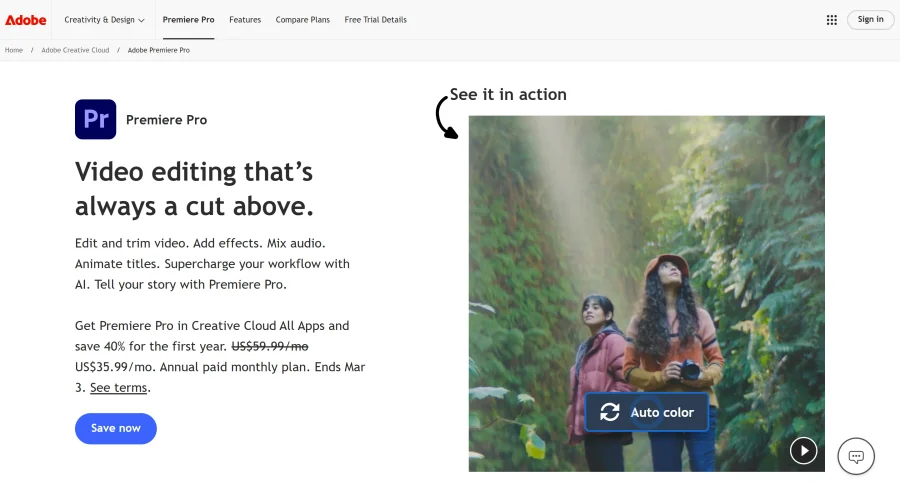The image size is (900, 500).
Task: Open Adobe Creative Cloud breadcrumb
Action: click(75, 50)
